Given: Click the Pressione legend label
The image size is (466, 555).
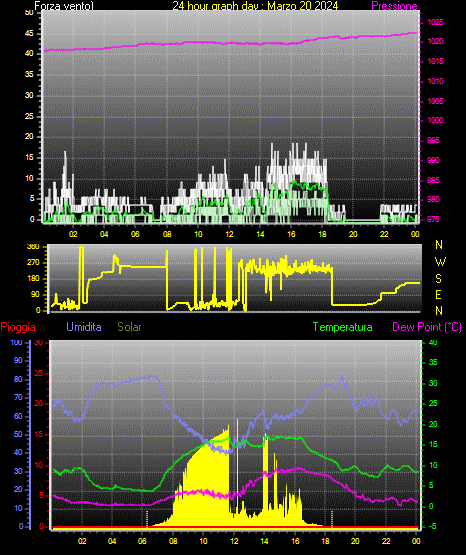Looking at the screenshot, I should [x=394, y=6].
